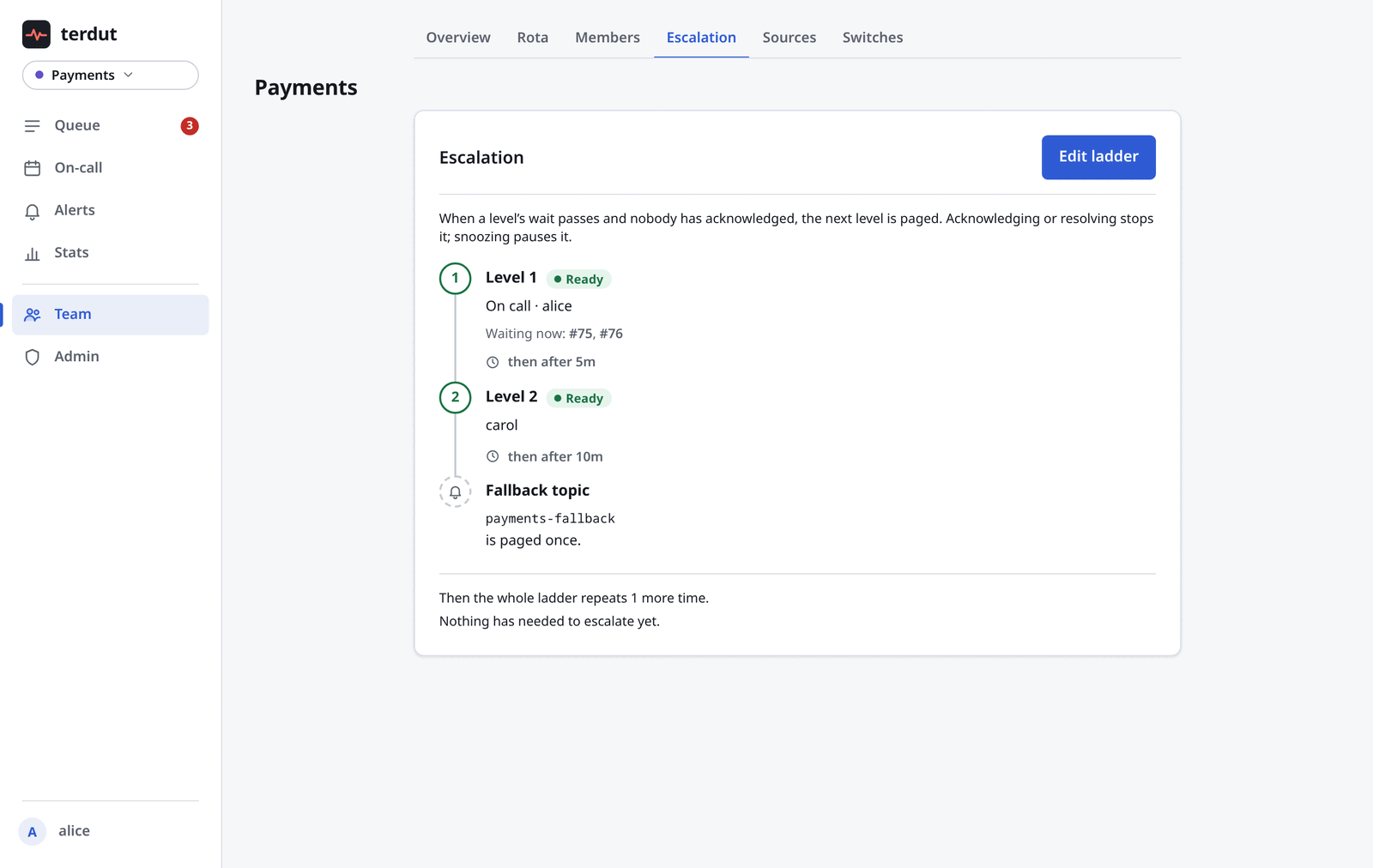Viewport: 1373px width, 868px height.
Task: Open the Switches tab
Action: 873,38
